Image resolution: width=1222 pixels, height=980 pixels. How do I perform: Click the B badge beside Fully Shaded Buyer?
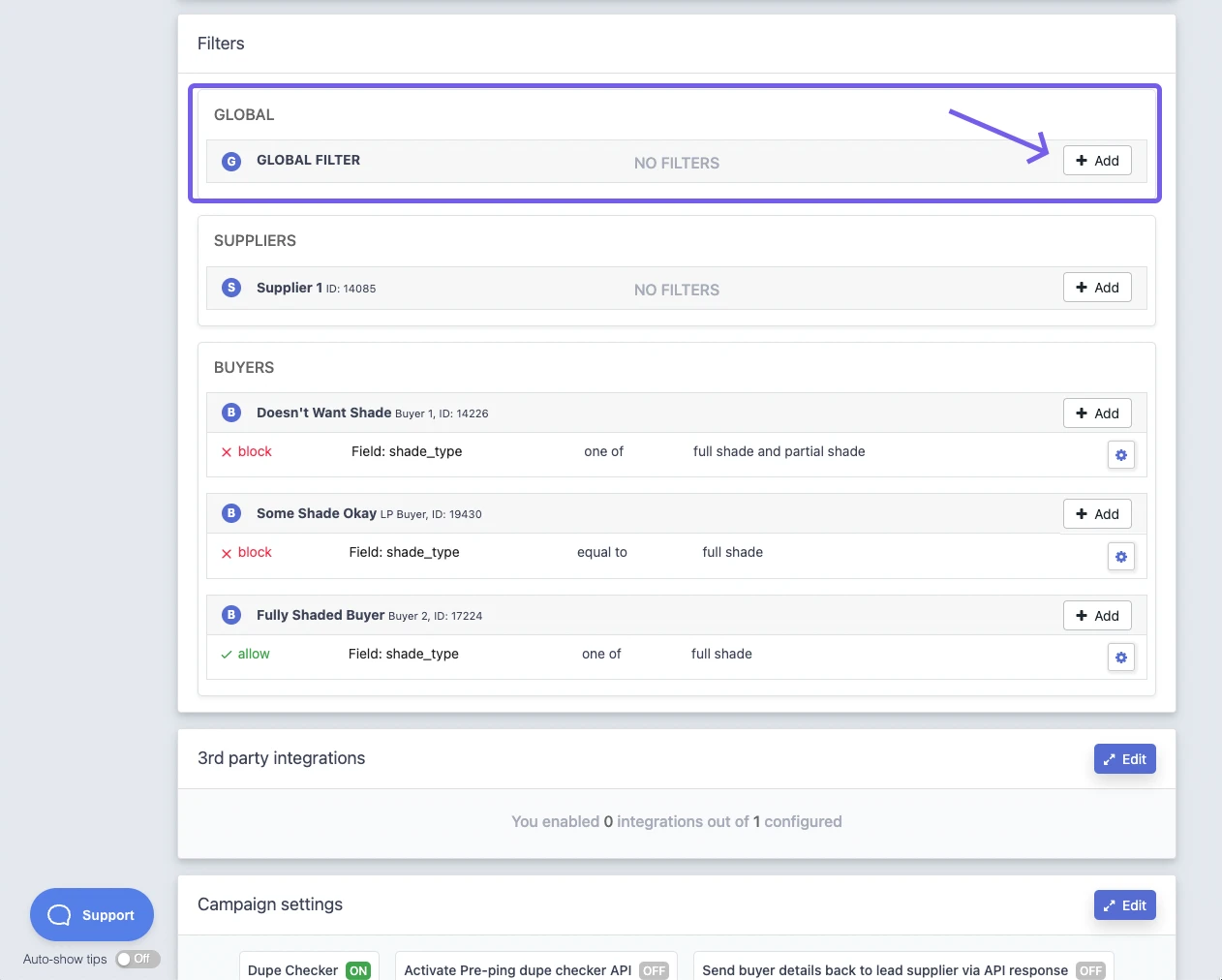(x=230, y=614)
